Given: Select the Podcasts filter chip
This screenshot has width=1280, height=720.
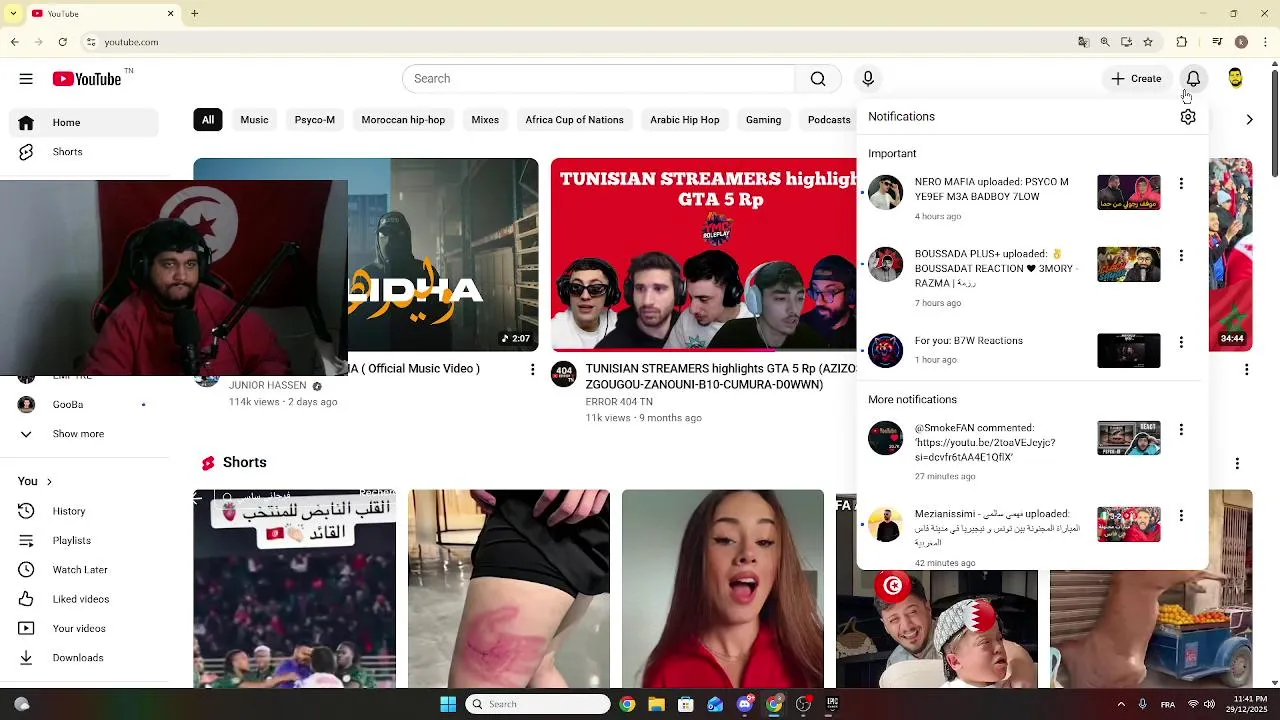Looking at the screenshot, I should [x=829, y=120].
